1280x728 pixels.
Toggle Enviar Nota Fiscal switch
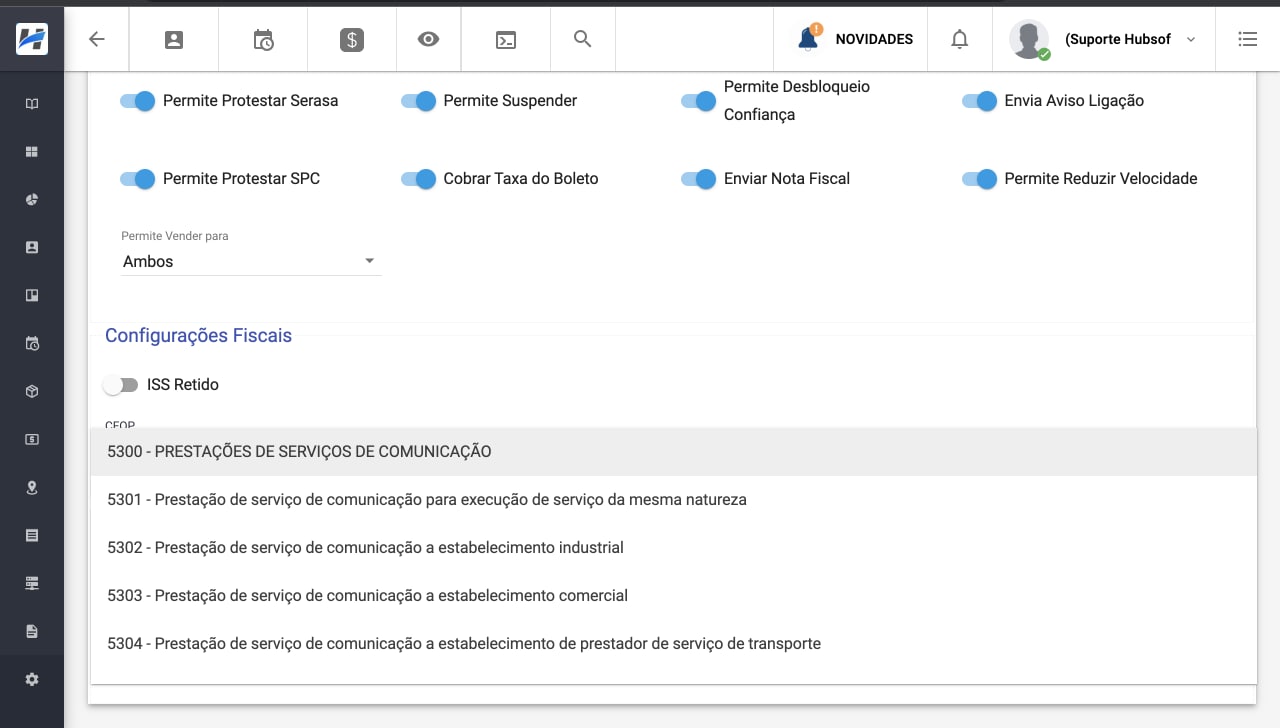[x=698, y=179]
